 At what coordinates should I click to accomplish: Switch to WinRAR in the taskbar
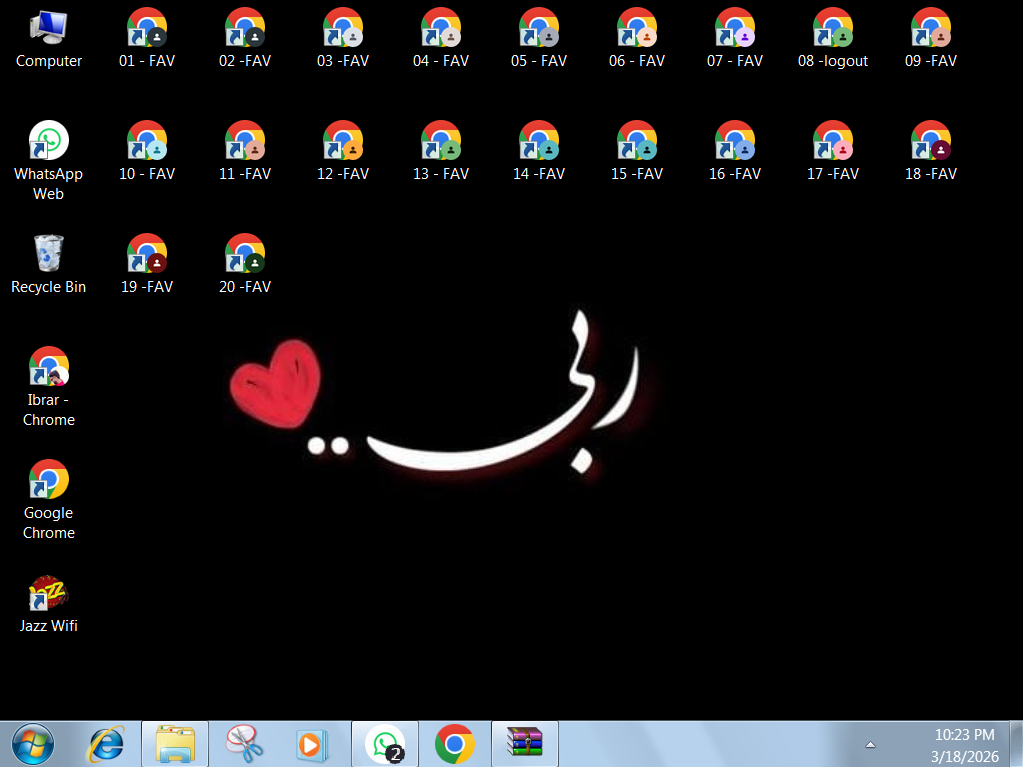[525, 744]
